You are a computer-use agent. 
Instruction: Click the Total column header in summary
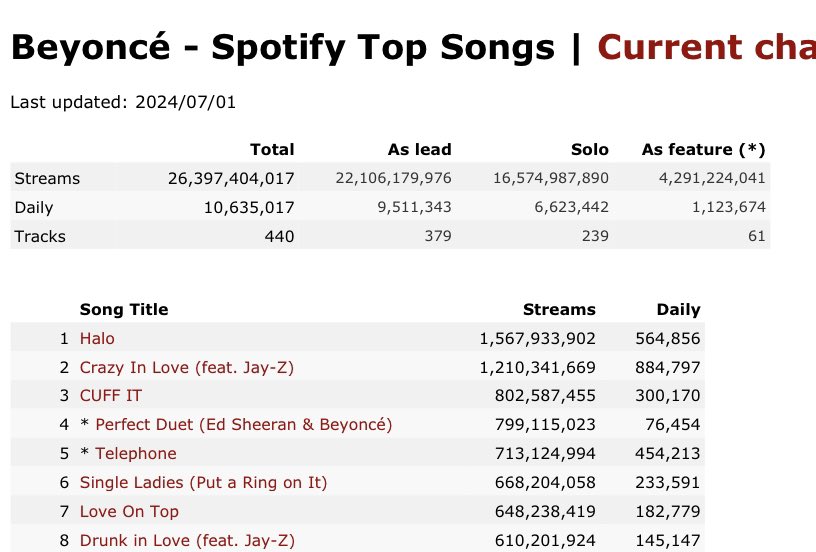(272, 150)
